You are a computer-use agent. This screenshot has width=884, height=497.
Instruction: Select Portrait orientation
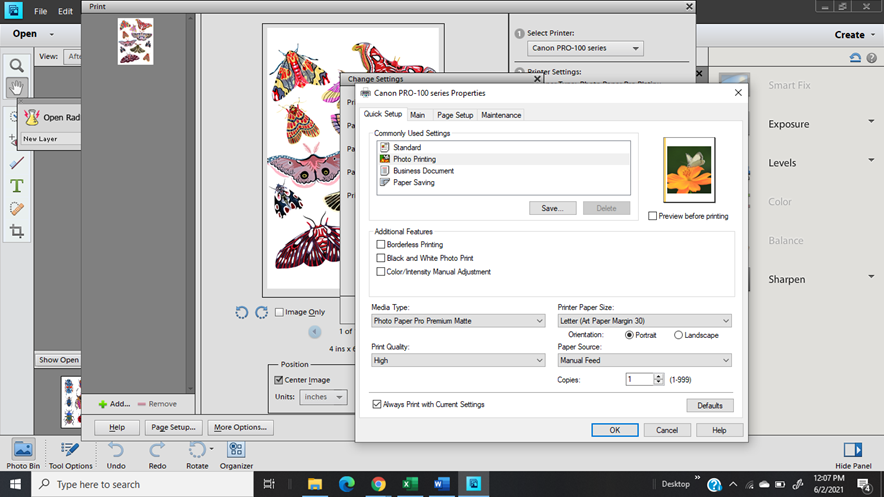[x=629, y=335]
